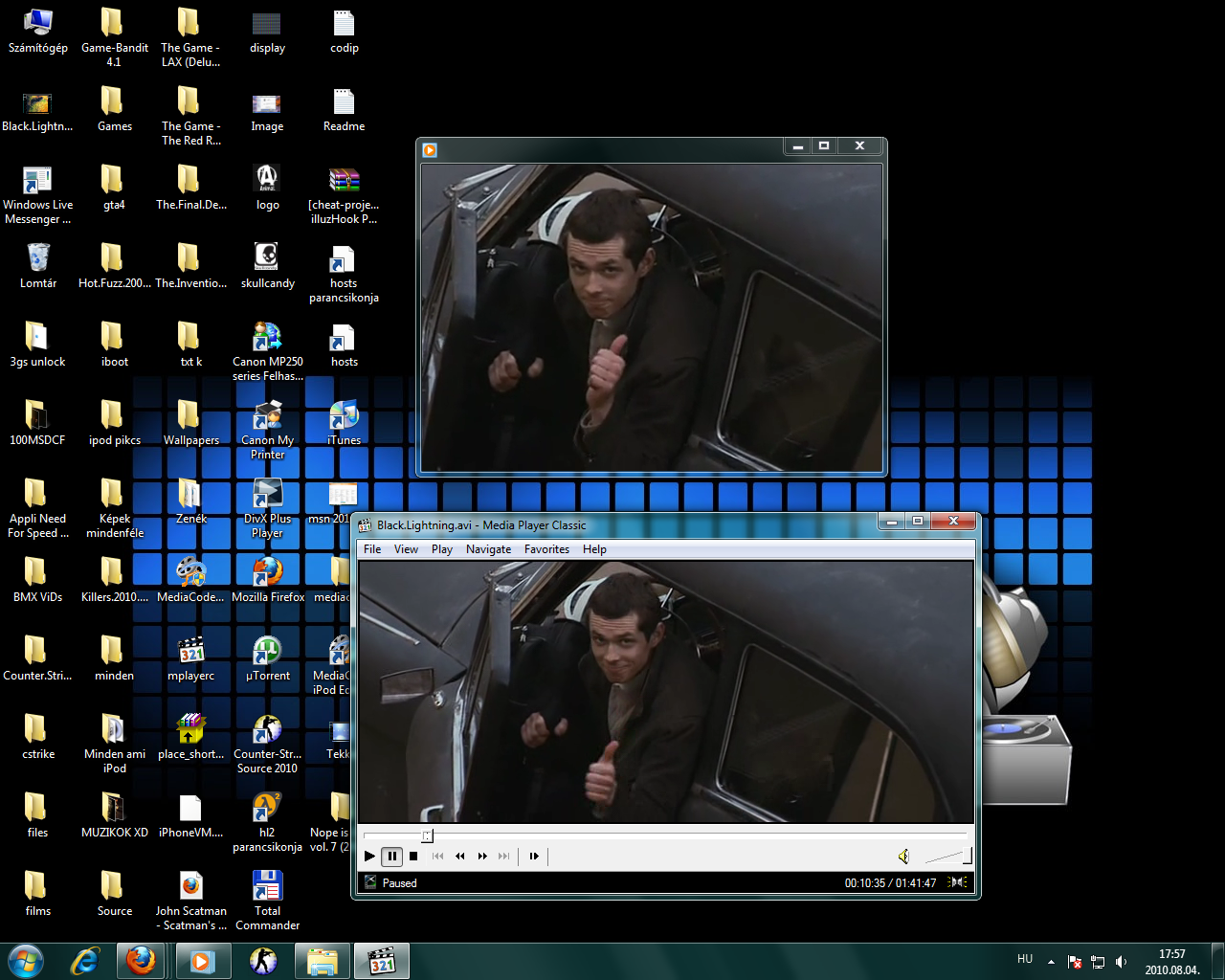The image size is (1225, 980).
Task: Select the hosts parancsikonja shortcut
Action: pos(345,274)
